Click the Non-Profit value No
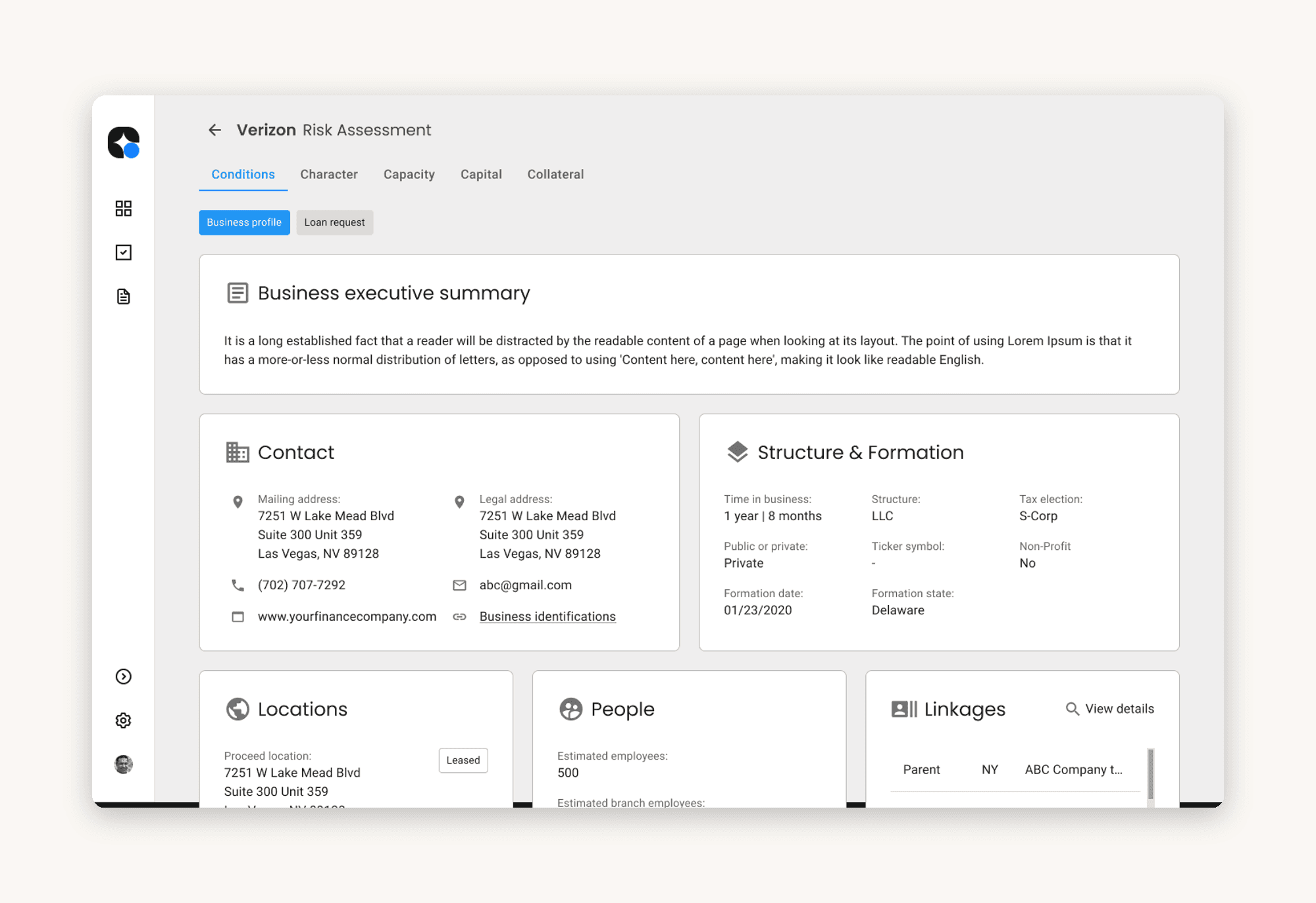The height and width of the screenshot is (903, 1316). [1027, 564]
